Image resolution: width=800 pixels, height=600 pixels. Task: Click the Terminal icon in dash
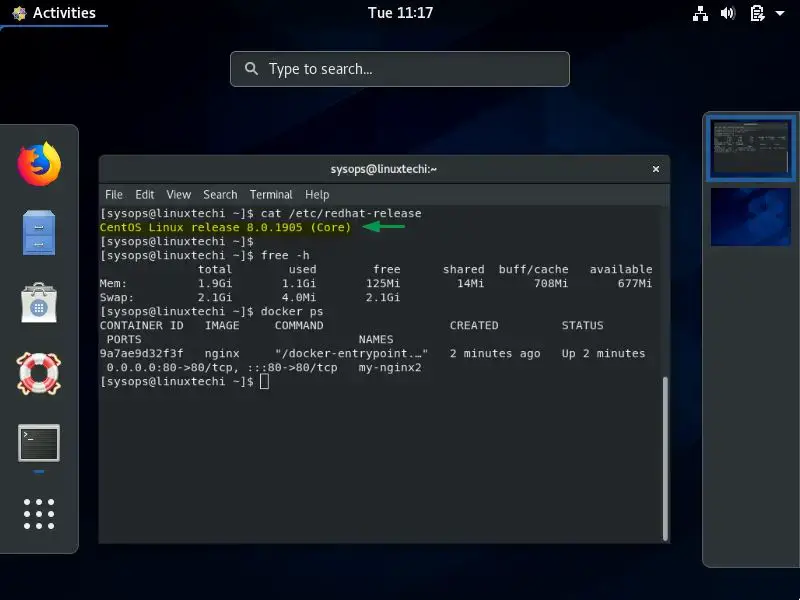pyautogui.click(x=39, y=443)
